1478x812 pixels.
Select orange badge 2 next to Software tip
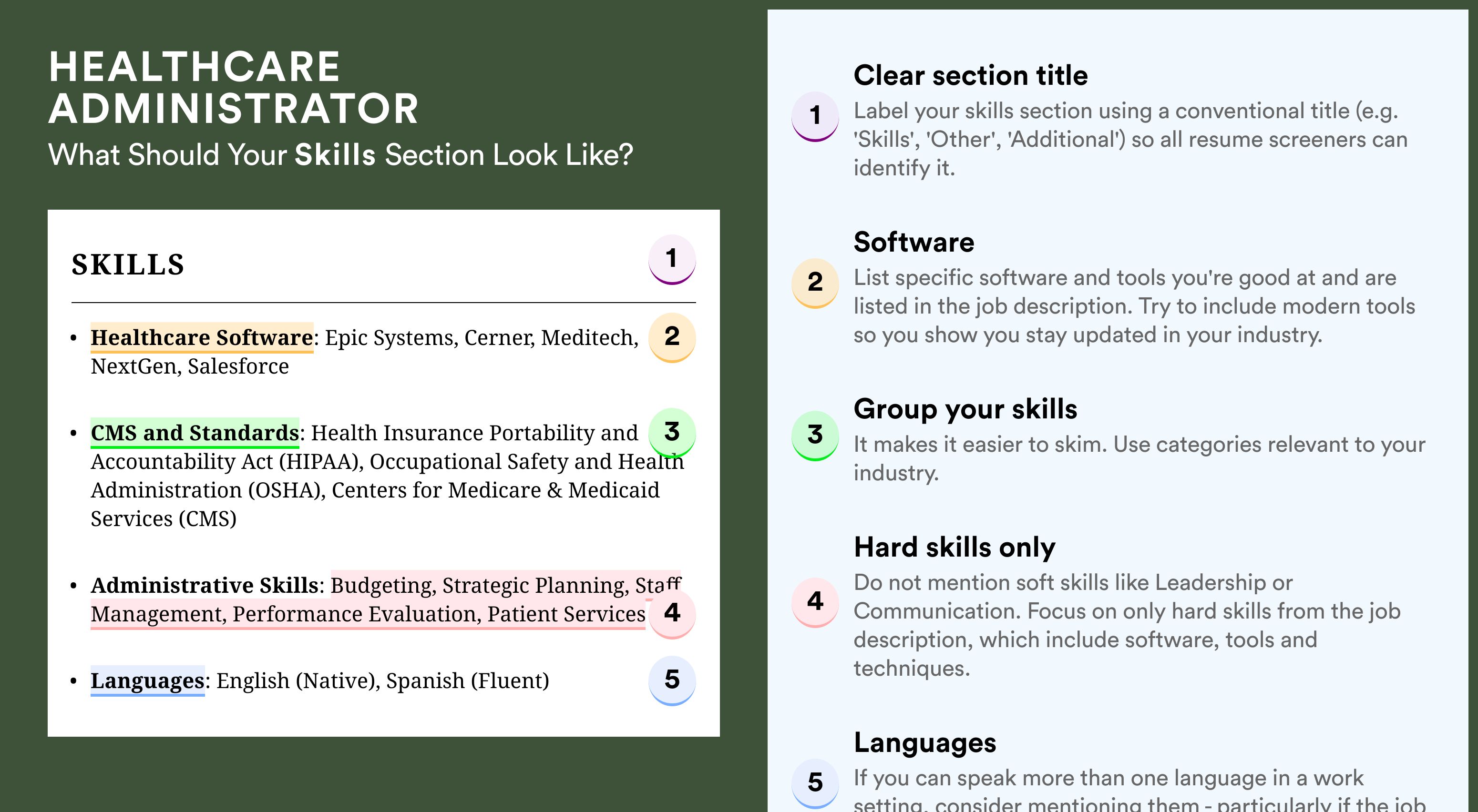point(815,283)
